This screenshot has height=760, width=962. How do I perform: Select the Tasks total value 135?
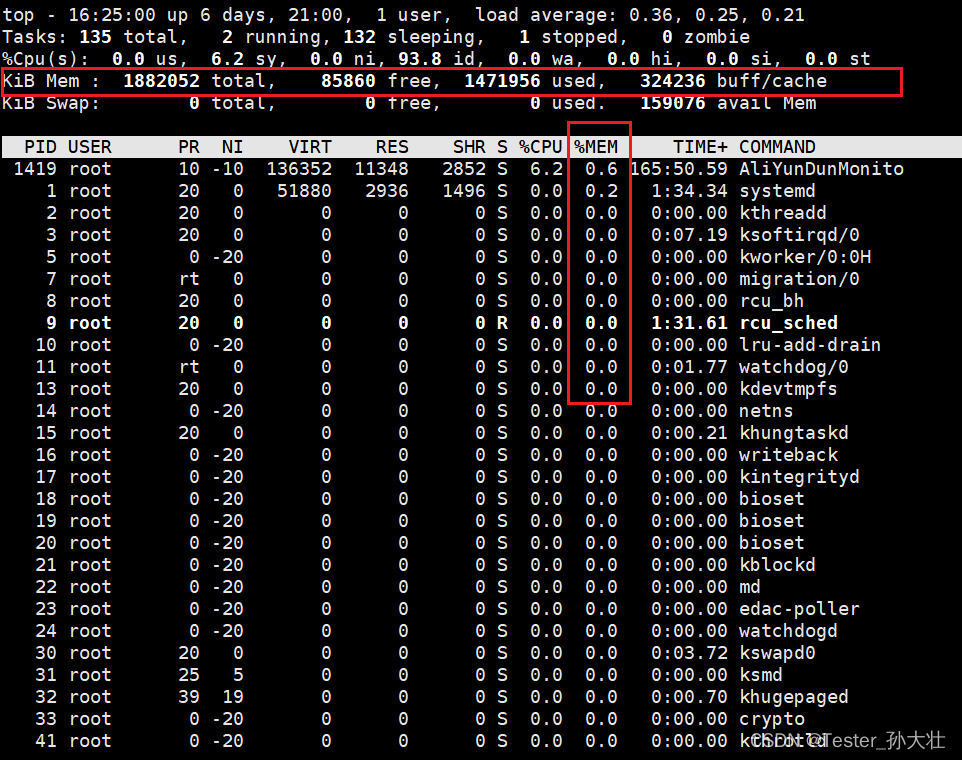pos(95,37)
